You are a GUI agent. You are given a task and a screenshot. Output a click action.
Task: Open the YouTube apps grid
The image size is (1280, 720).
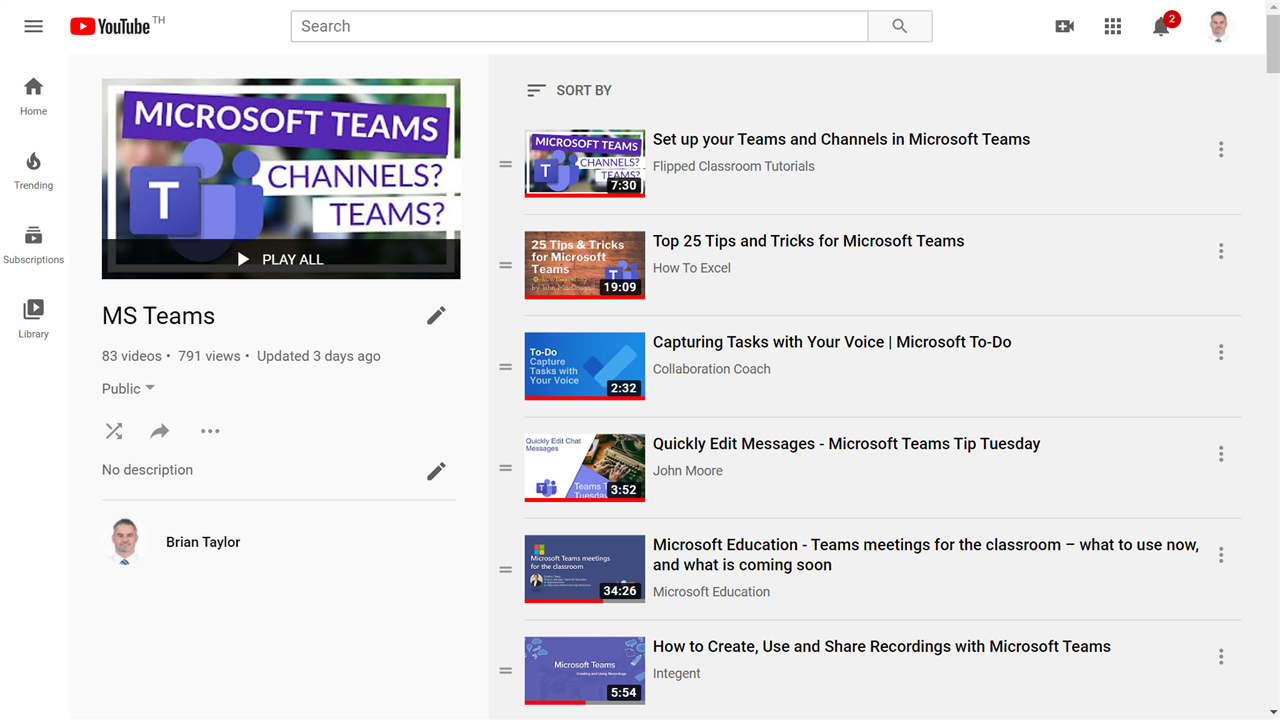point(1113,27)
